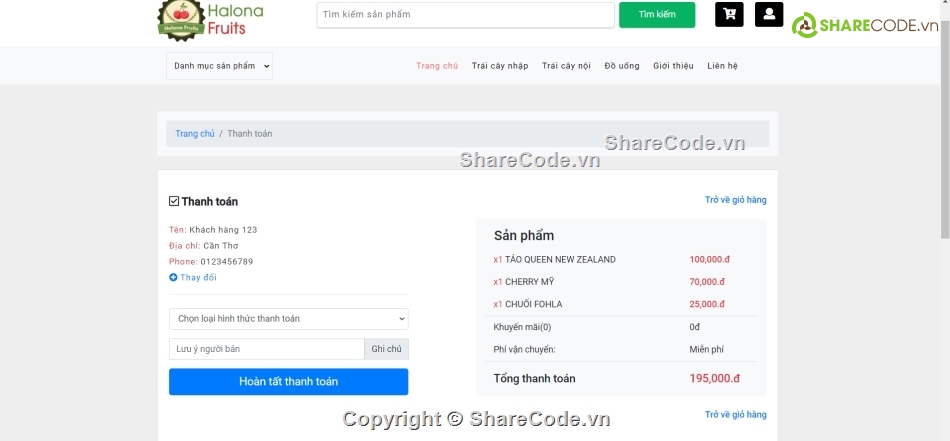Select the Trái cây nội menu item
This screenshot has height=441, width=950.
click(x=566, y=66)
